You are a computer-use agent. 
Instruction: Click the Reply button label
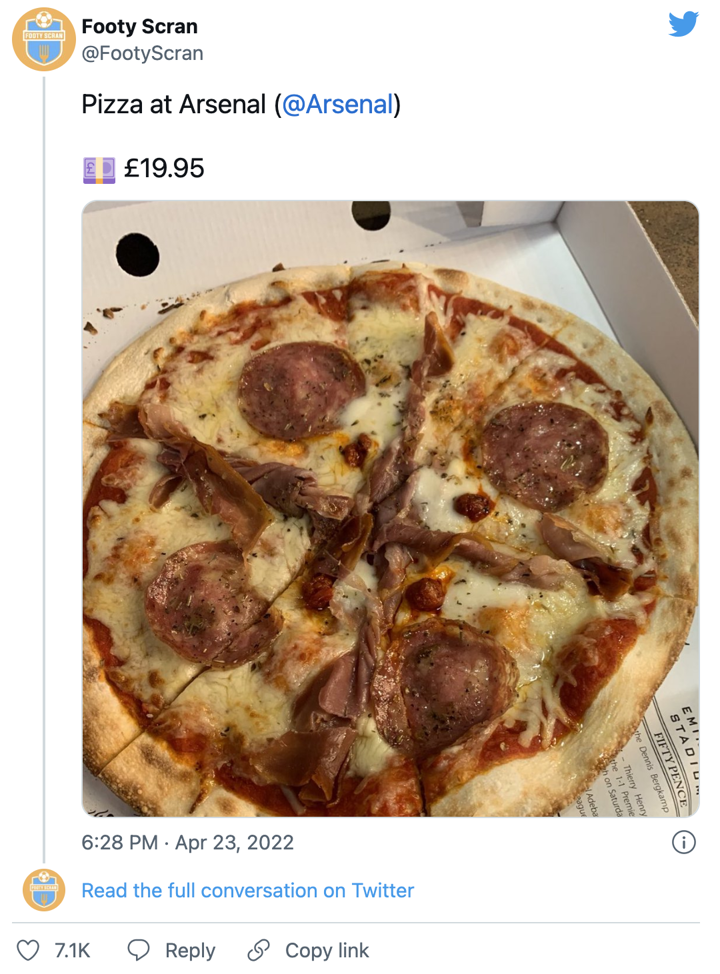coord(190,950)
